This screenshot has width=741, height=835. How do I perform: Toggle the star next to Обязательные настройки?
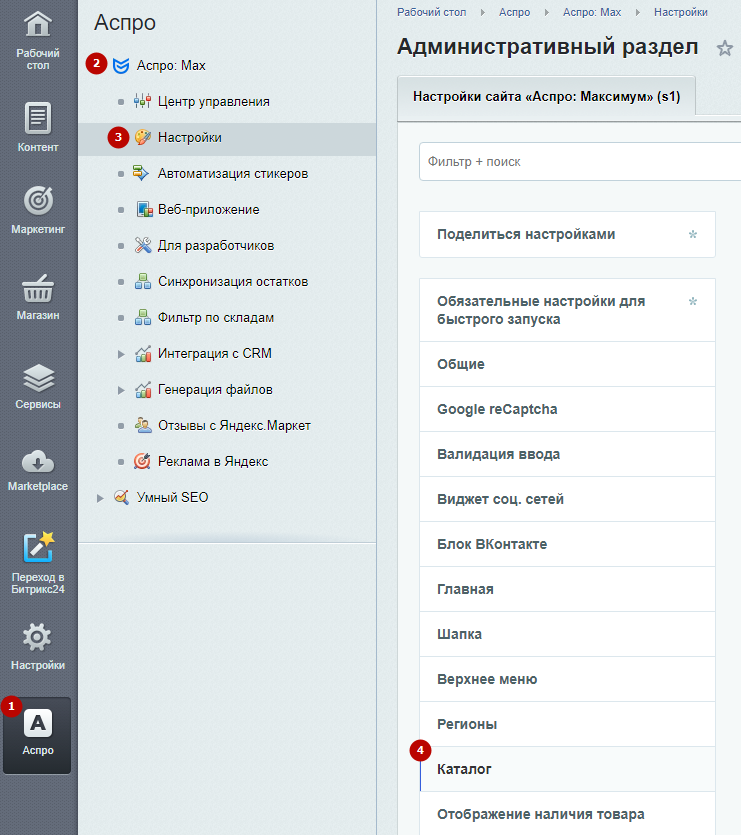coord(693,301)
